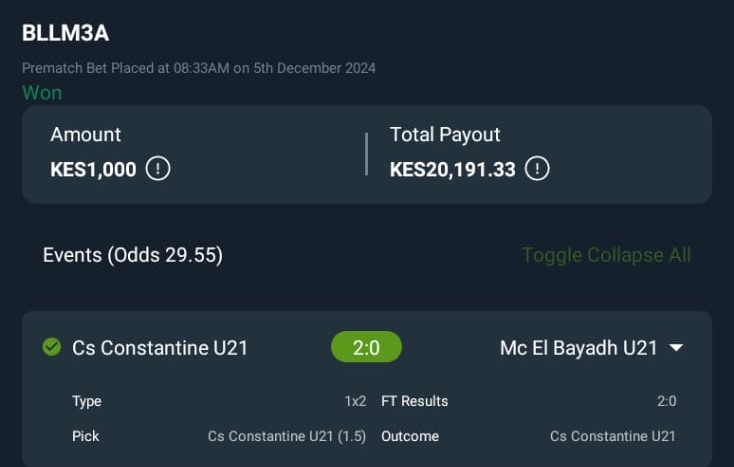Click the green checkmark beside Cs Constantine U21
The image size is (734, 467).
tap(52, 347)
